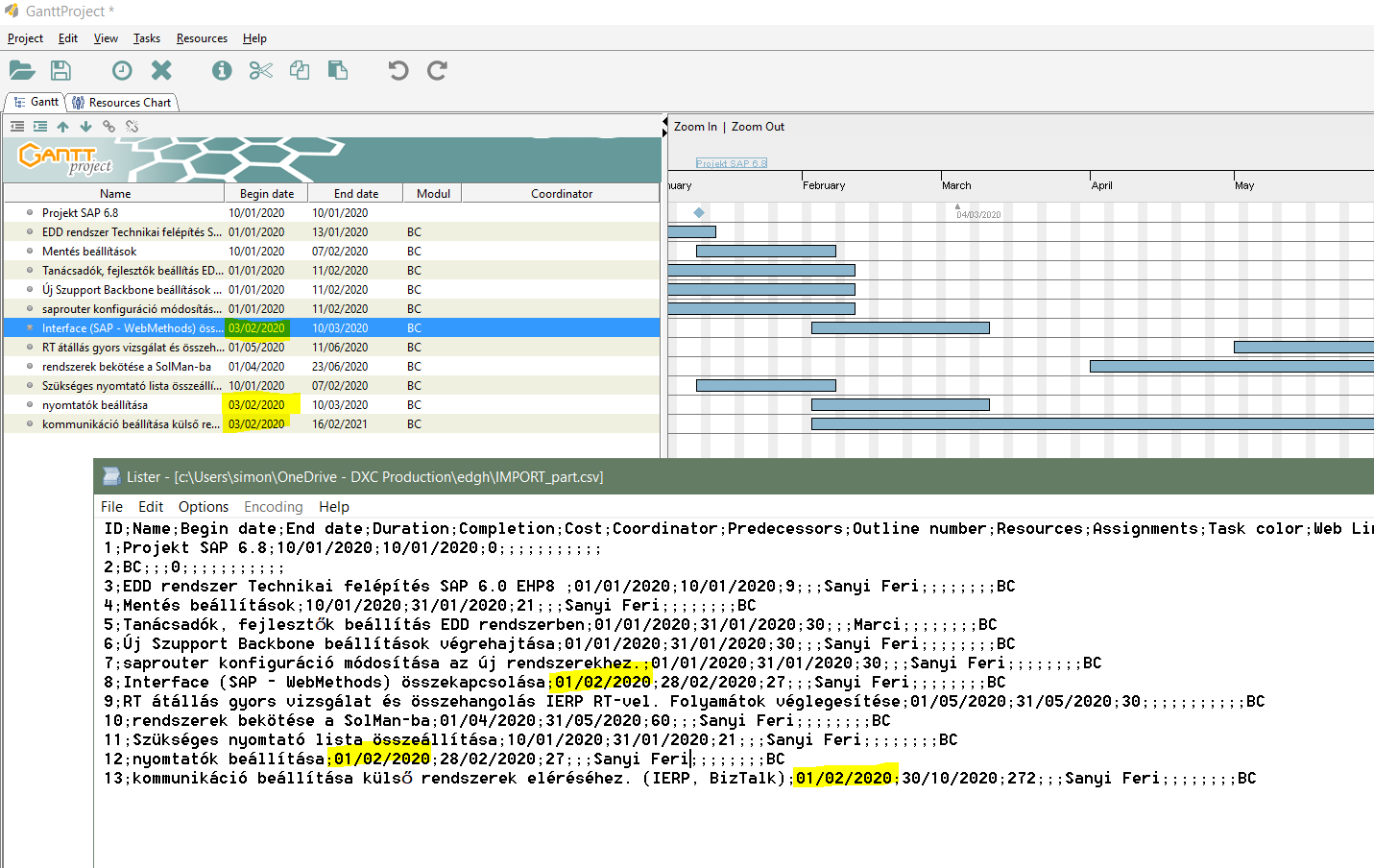The height and width of the screenshot is (868, 1374).
Task: Open the Encoding menu in Lister
Action: click(x=273, y=506)
